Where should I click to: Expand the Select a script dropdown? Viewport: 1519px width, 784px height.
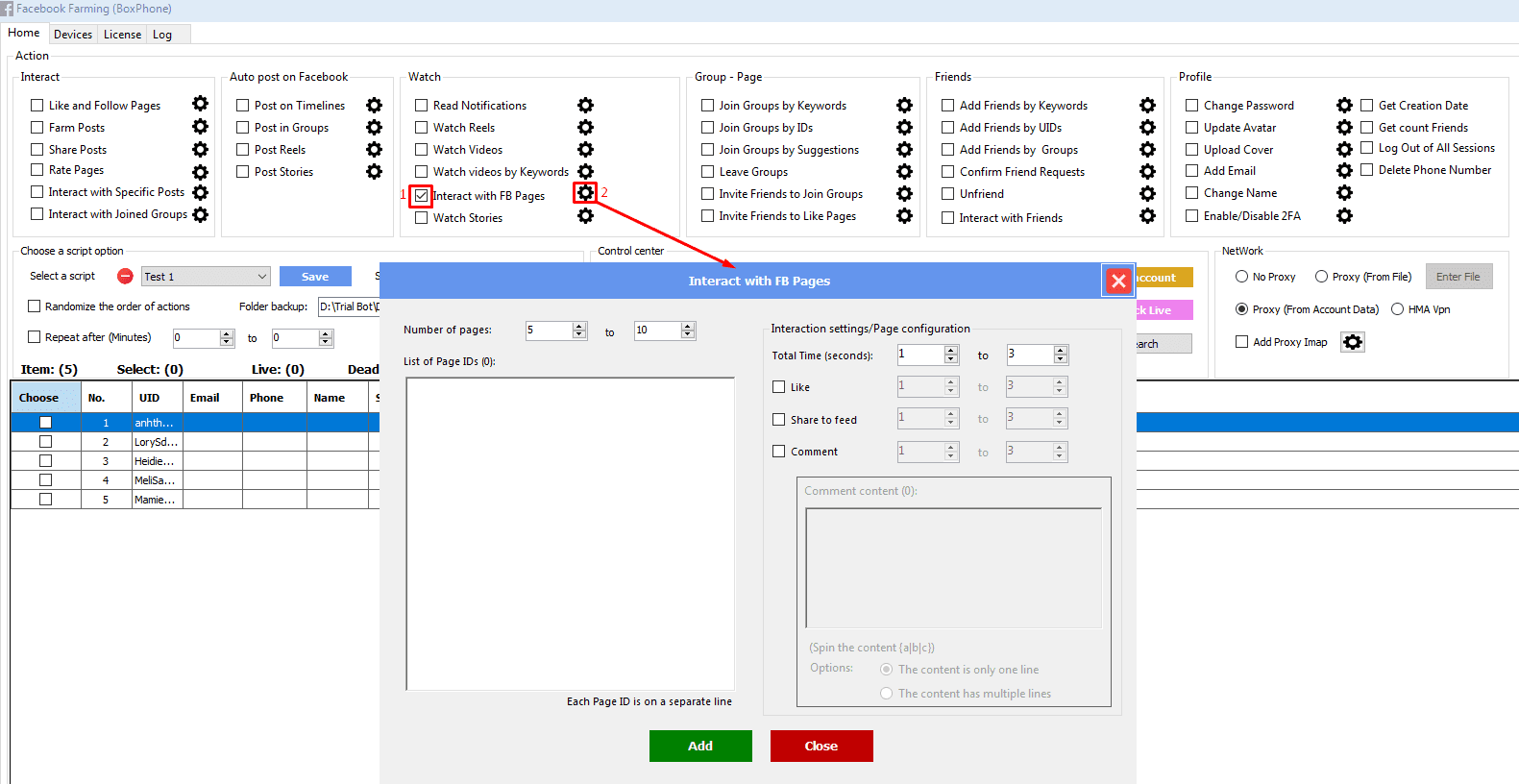(x=261, y=277)
